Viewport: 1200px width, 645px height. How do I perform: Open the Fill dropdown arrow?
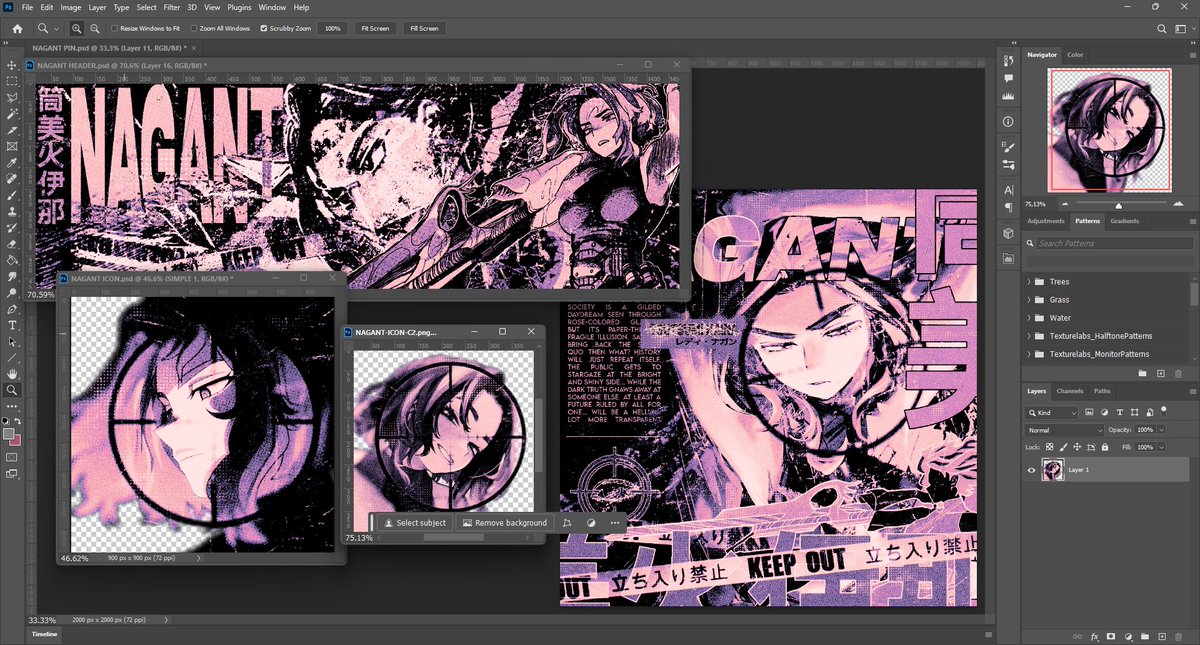pyautogui.click(x=1161, y=447)
